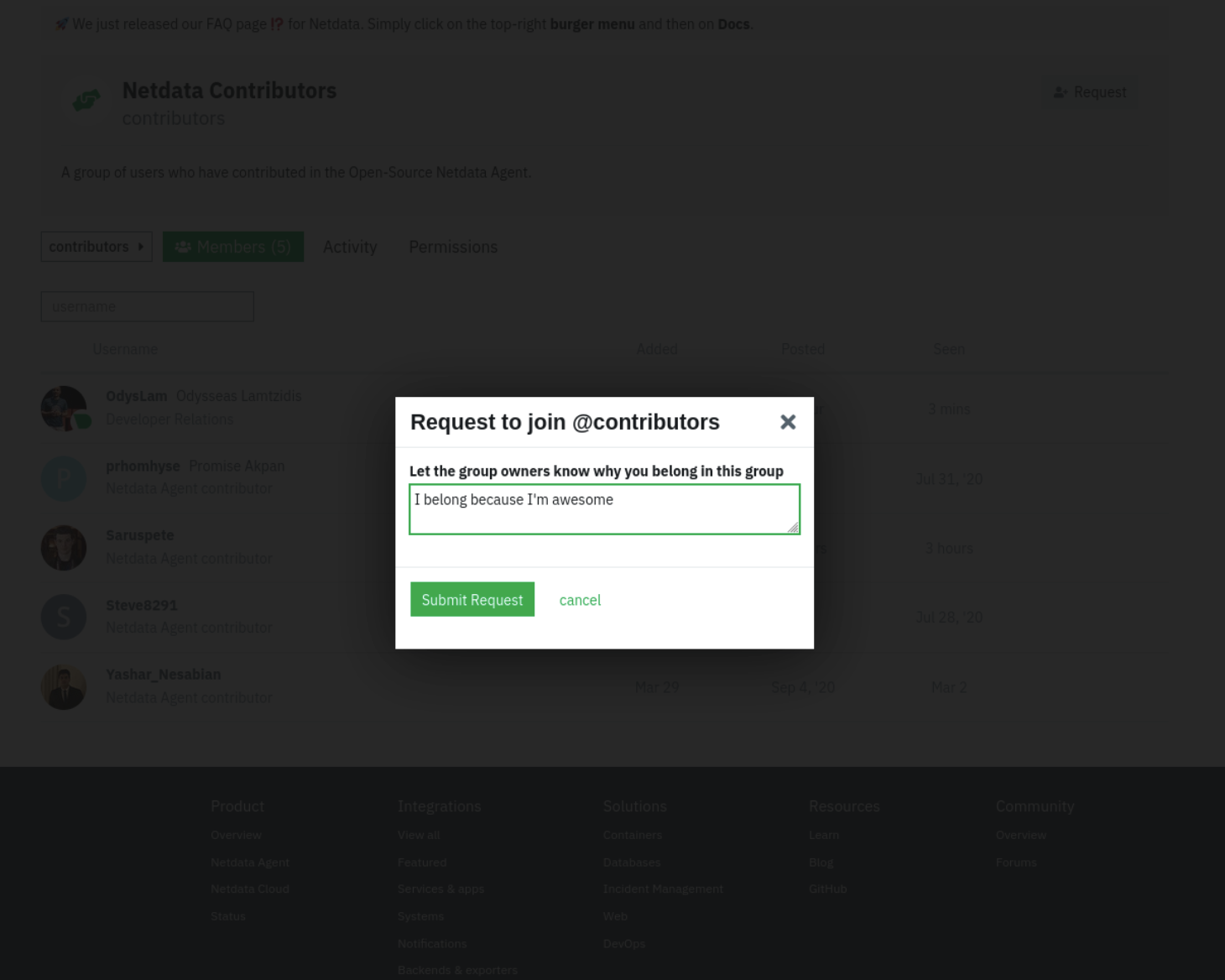Open the Members (5) tab
This screenshot has width=1225, height=980.
(x=233, y=246)
